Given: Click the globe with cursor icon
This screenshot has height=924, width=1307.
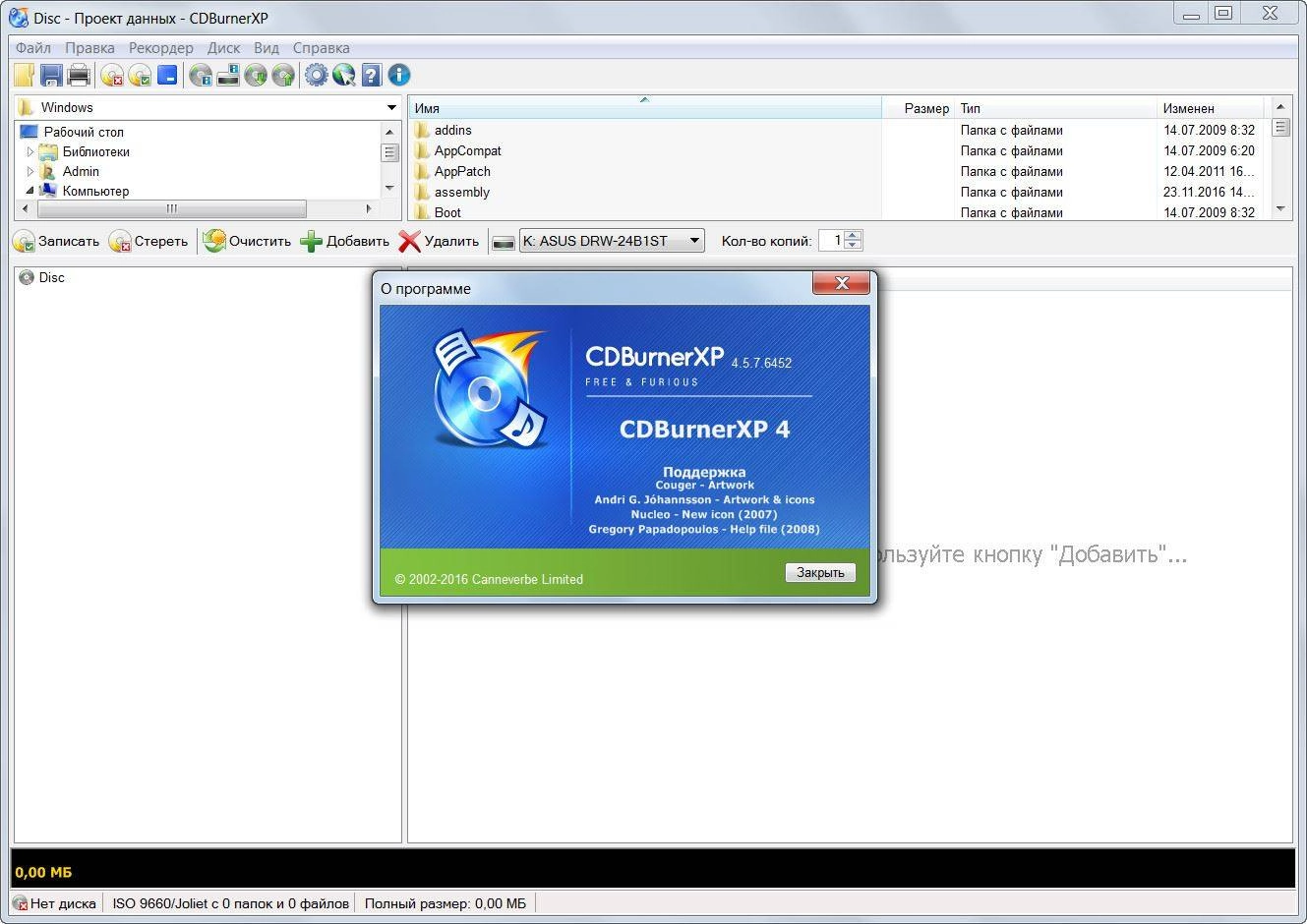Looking at the screenshot, I should [x=343, y=75].
